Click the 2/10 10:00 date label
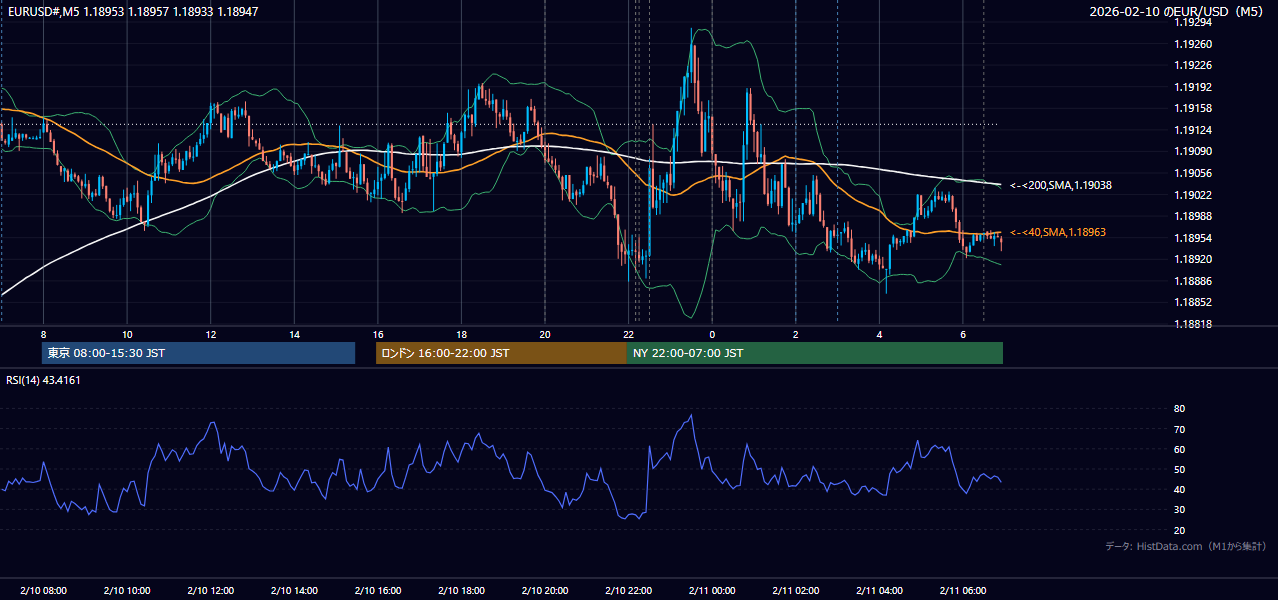1278x600 pixels. click(126, 590)
